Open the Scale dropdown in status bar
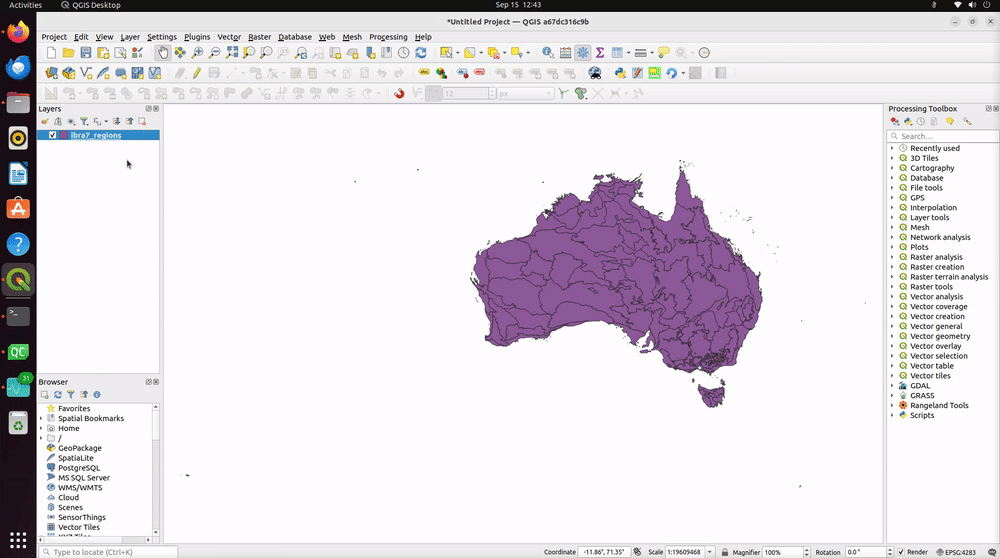Screen dimensions: 1000x558 pyautogui.click(x=711, y=552)
